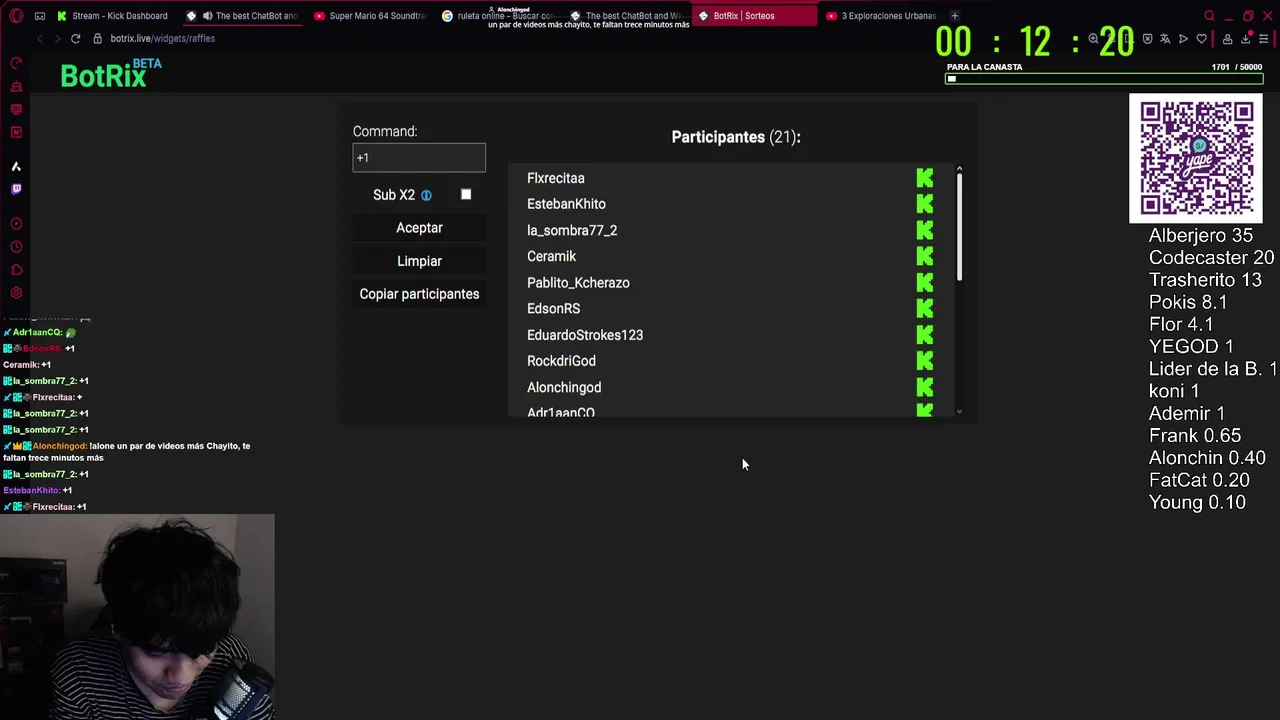The height and width of the screenshot is (720, 1280).
Task: Open the ad blocker shield icon
Action: [1147, 39]
